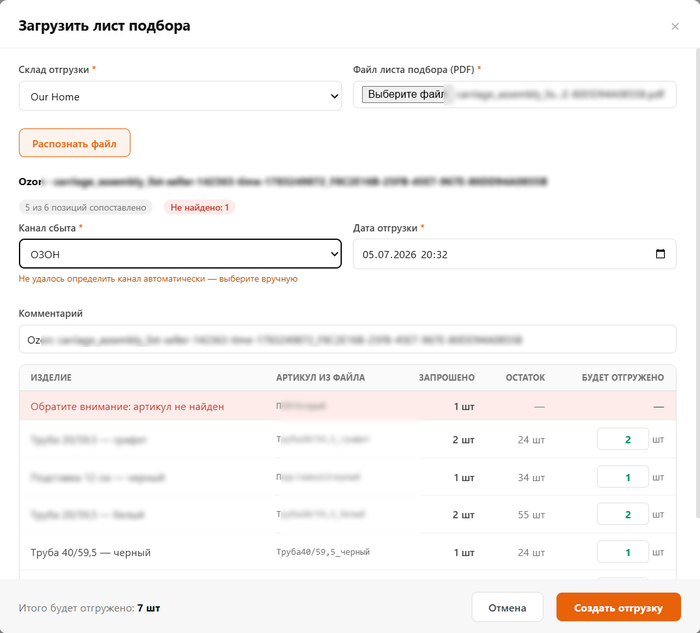This screenshot has width=700, height=633.
Task: Open the calendar picker in shipment date field
Action: 660,254
